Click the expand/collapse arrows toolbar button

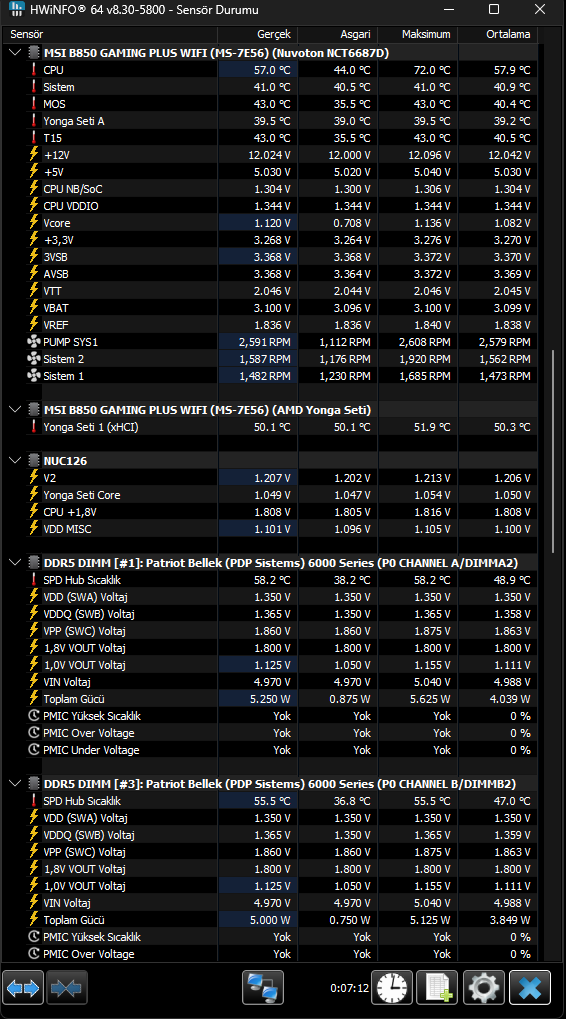[23, 988]
